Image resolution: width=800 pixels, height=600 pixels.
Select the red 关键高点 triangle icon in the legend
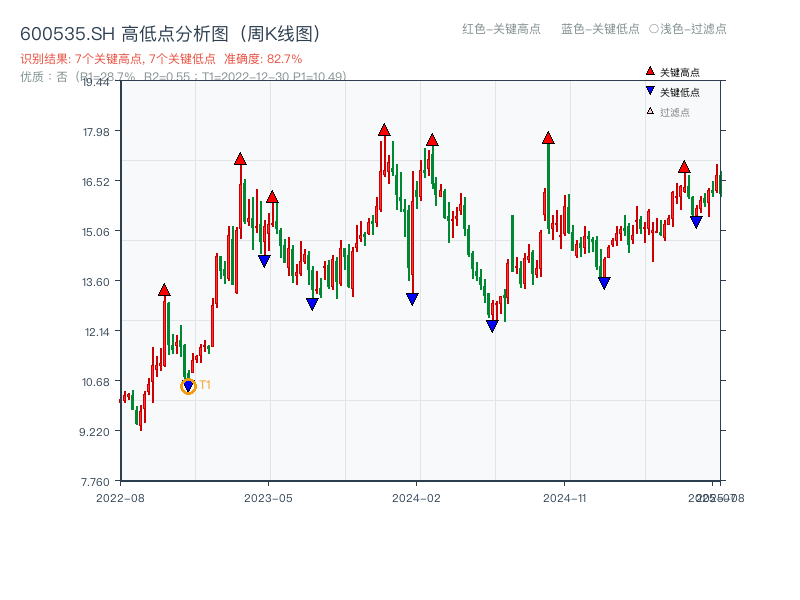click(x=650, y=71)
